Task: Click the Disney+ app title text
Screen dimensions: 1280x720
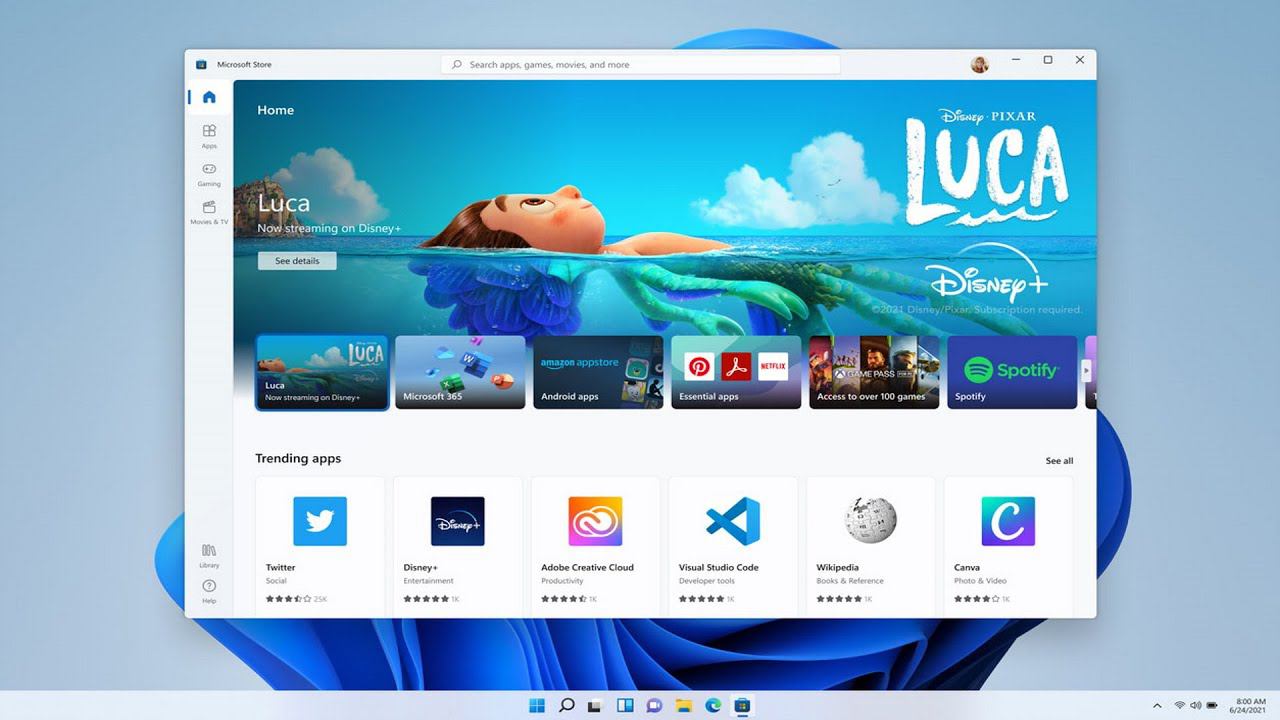Action: click(420, 567)
